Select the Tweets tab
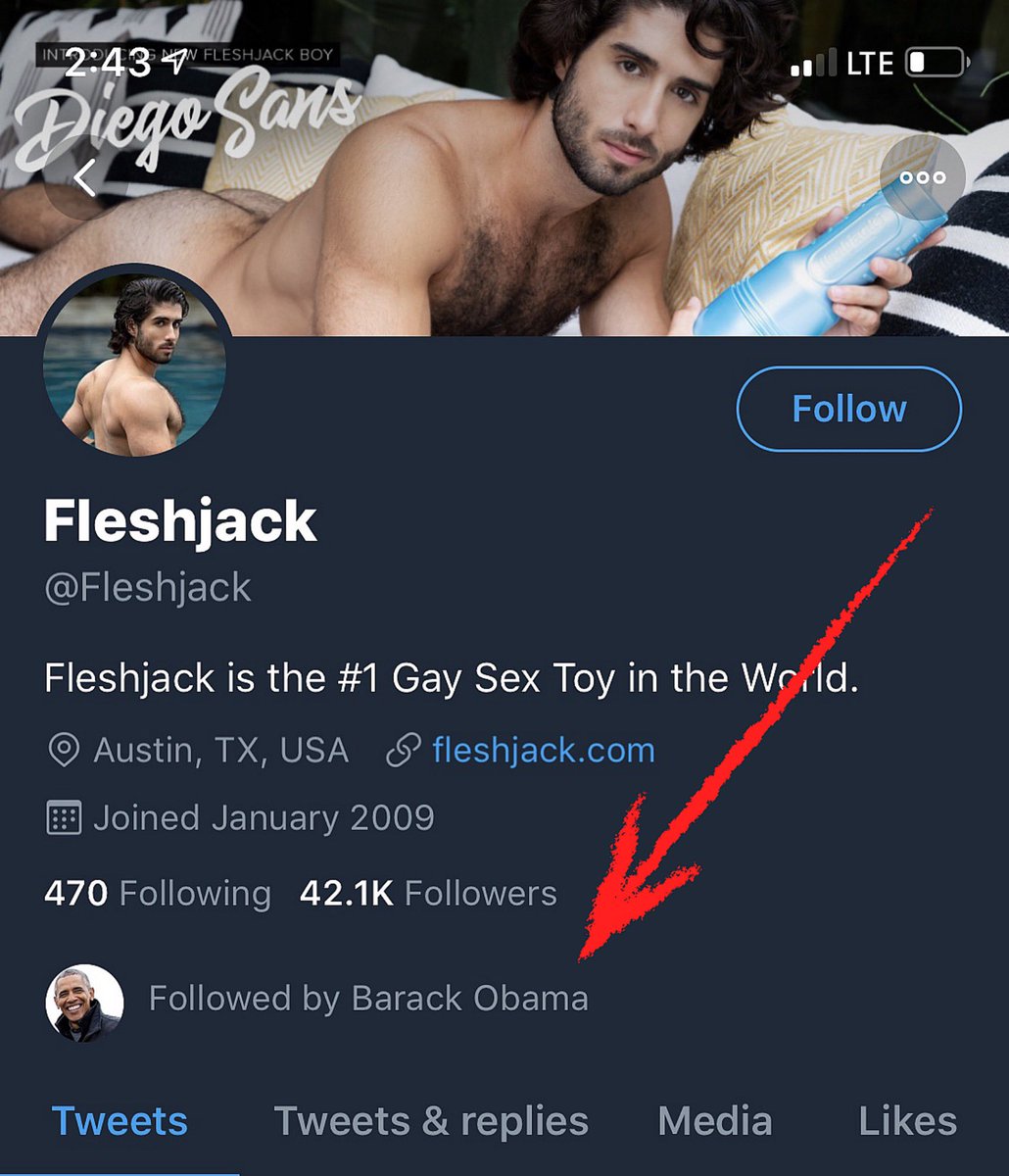The width and height of the screenshot is (1009, 1176). tap(120, 1121)
